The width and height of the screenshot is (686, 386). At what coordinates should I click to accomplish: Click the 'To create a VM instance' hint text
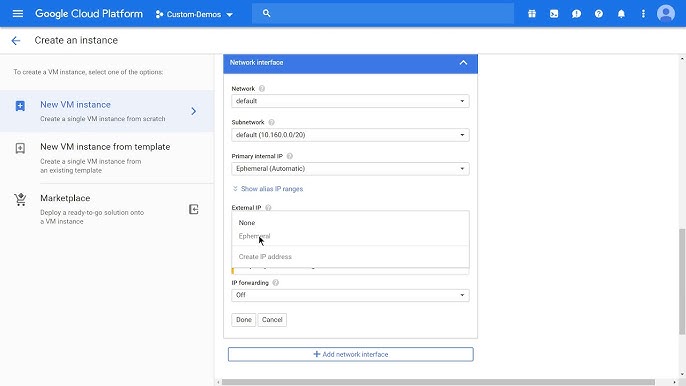(88, 72)
